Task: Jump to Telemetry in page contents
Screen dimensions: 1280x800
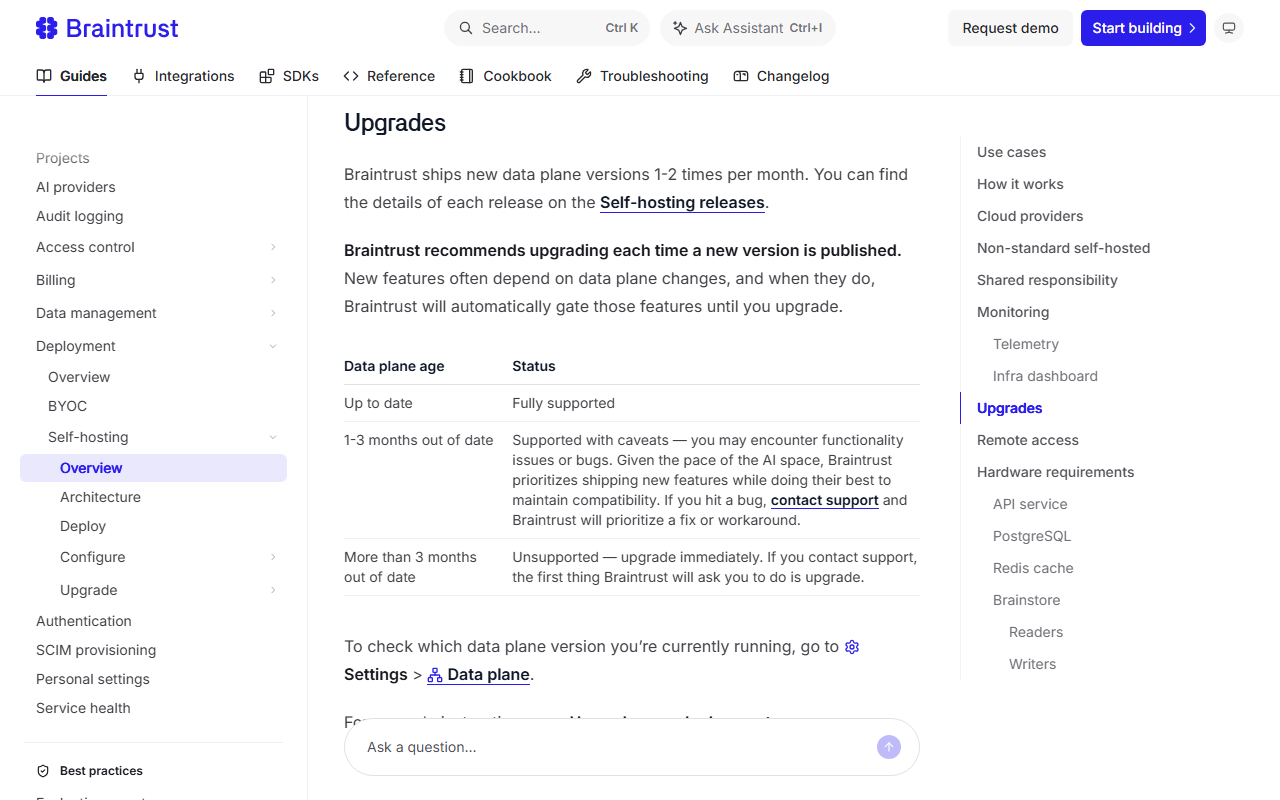Action: (x=1025, y=344)
